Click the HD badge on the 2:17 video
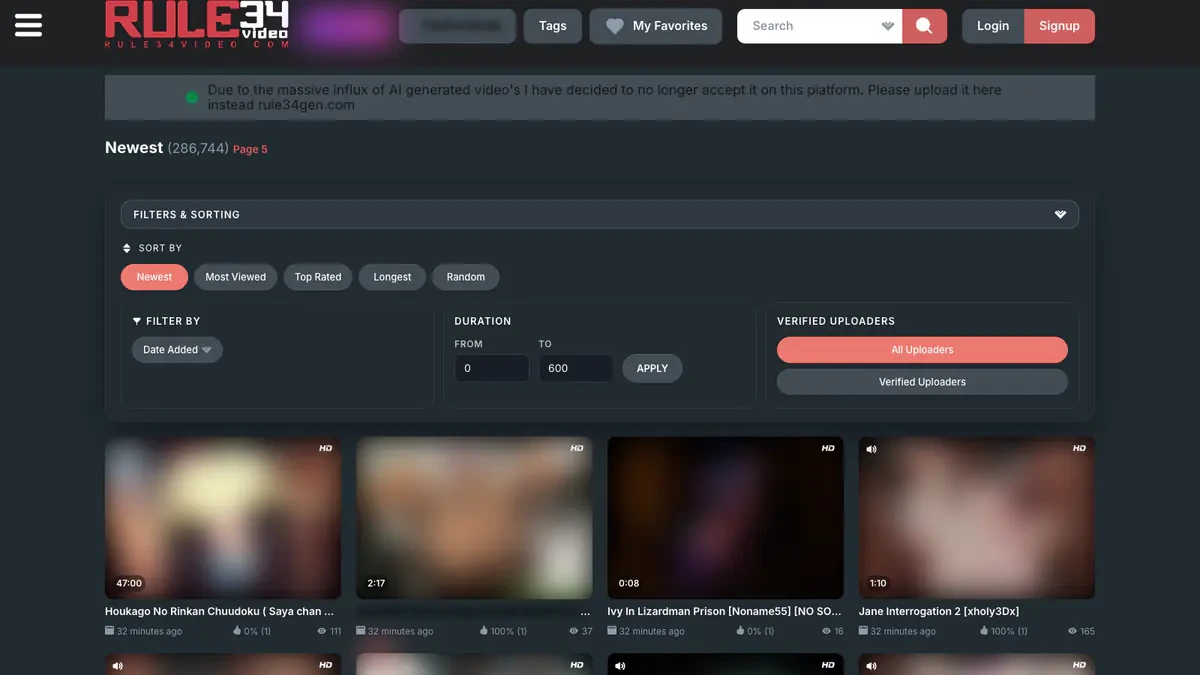1200x675 pixels. click(577, 449)
